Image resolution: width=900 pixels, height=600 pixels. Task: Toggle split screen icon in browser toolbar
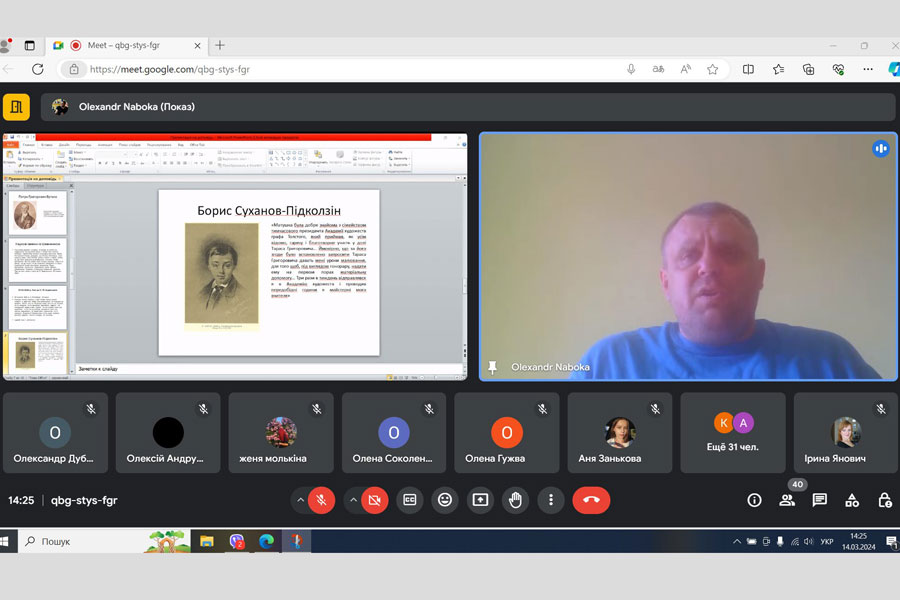[748, 69]
